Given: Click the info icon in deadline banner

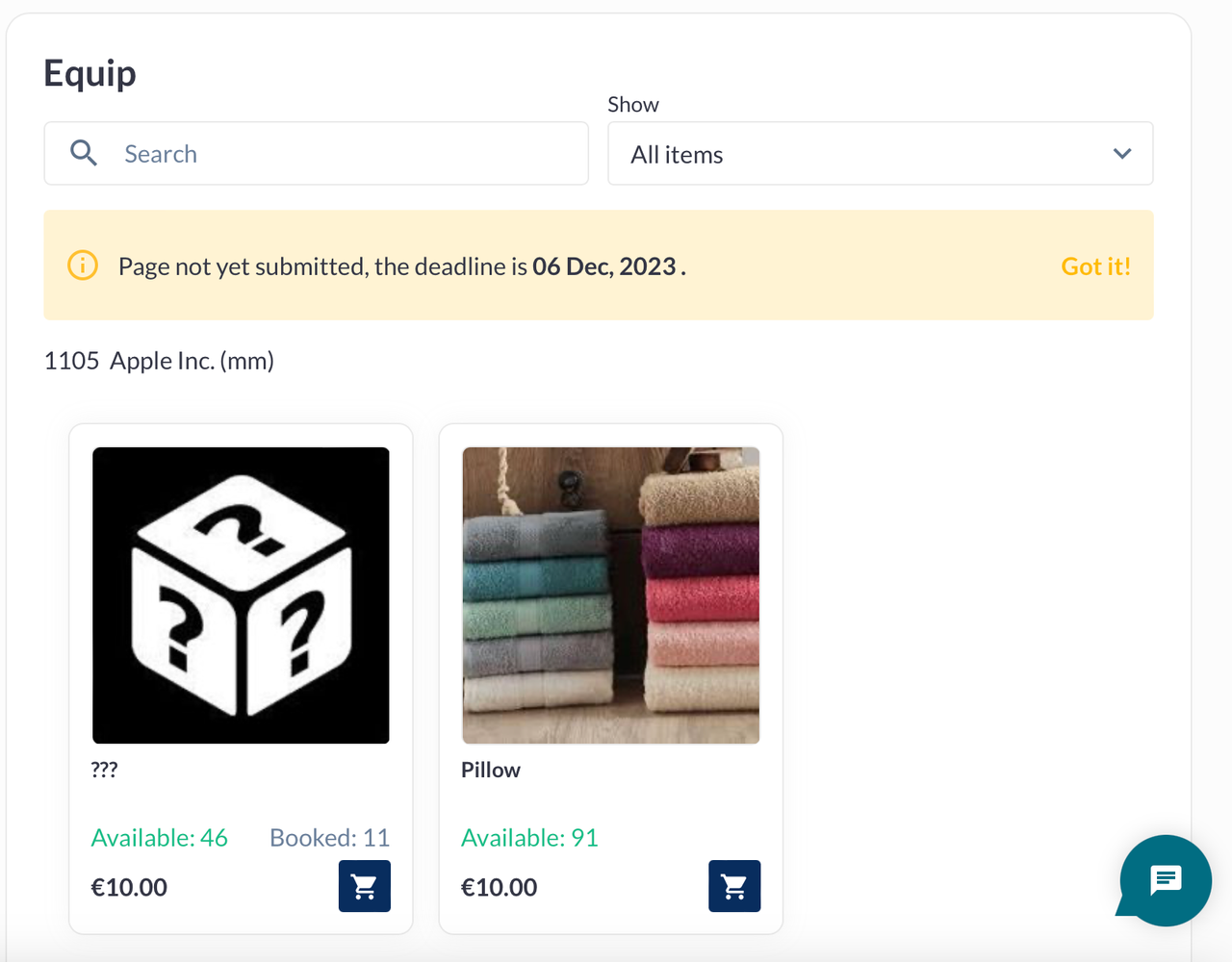Looking at the screenshot, I should [x=83, y=266].
